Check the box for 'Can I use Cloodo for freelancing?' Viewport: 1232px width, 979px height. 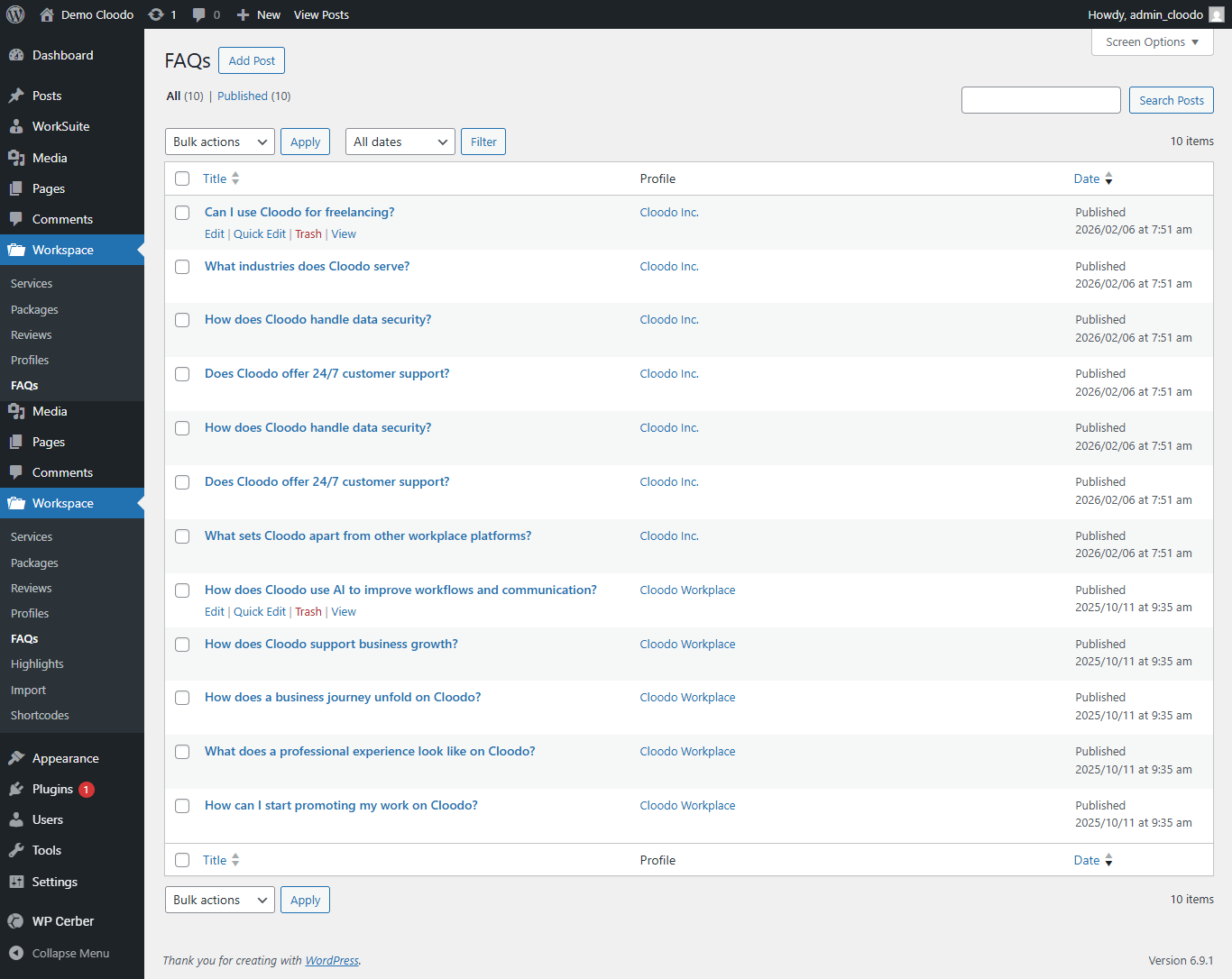tap(182, 213)
